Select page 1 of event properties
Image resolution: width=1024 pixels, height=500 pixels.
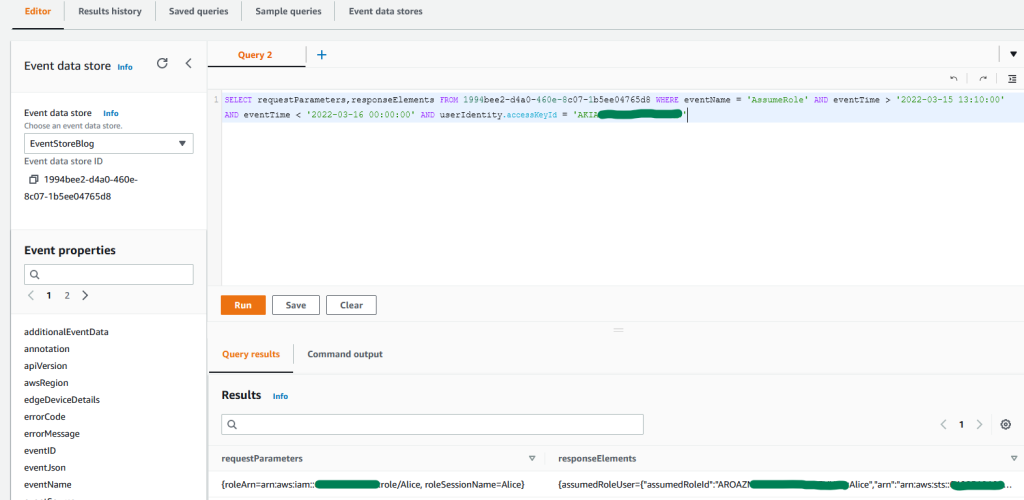(48, 295)
